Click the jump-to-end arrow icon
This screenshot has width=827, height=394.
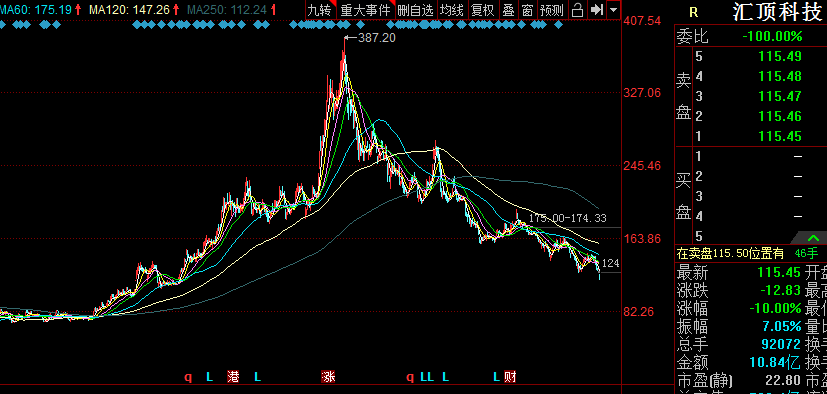(597, 10)
